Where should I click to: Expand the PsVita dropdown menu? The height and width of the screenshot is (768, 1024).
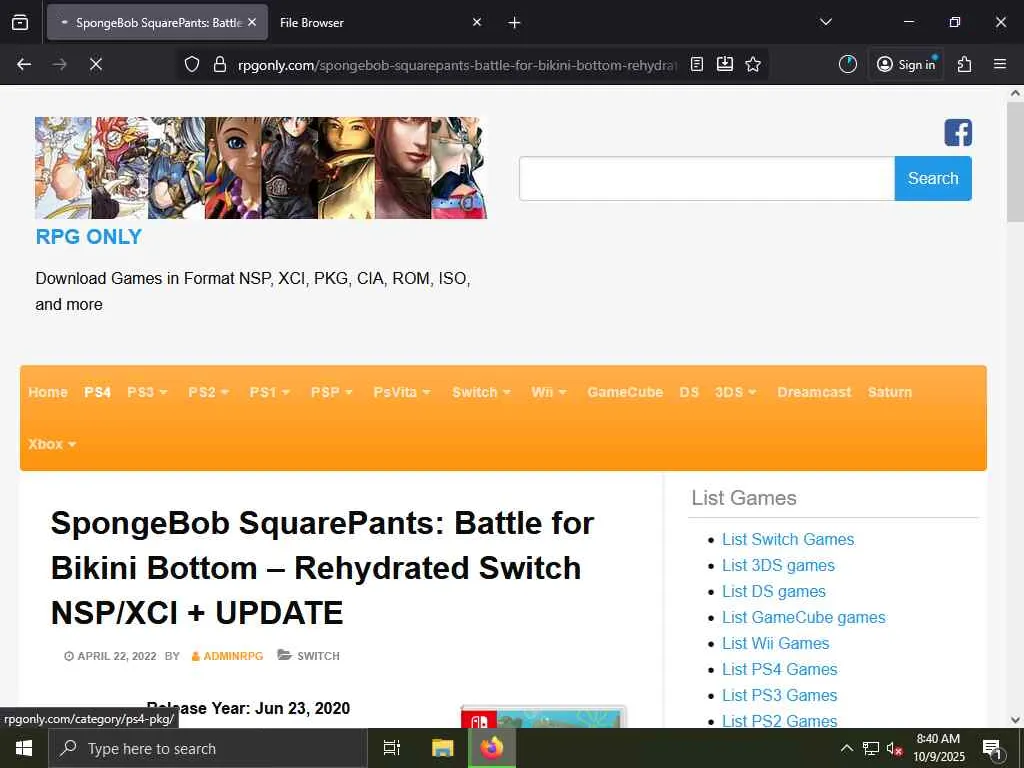(402, 392)
